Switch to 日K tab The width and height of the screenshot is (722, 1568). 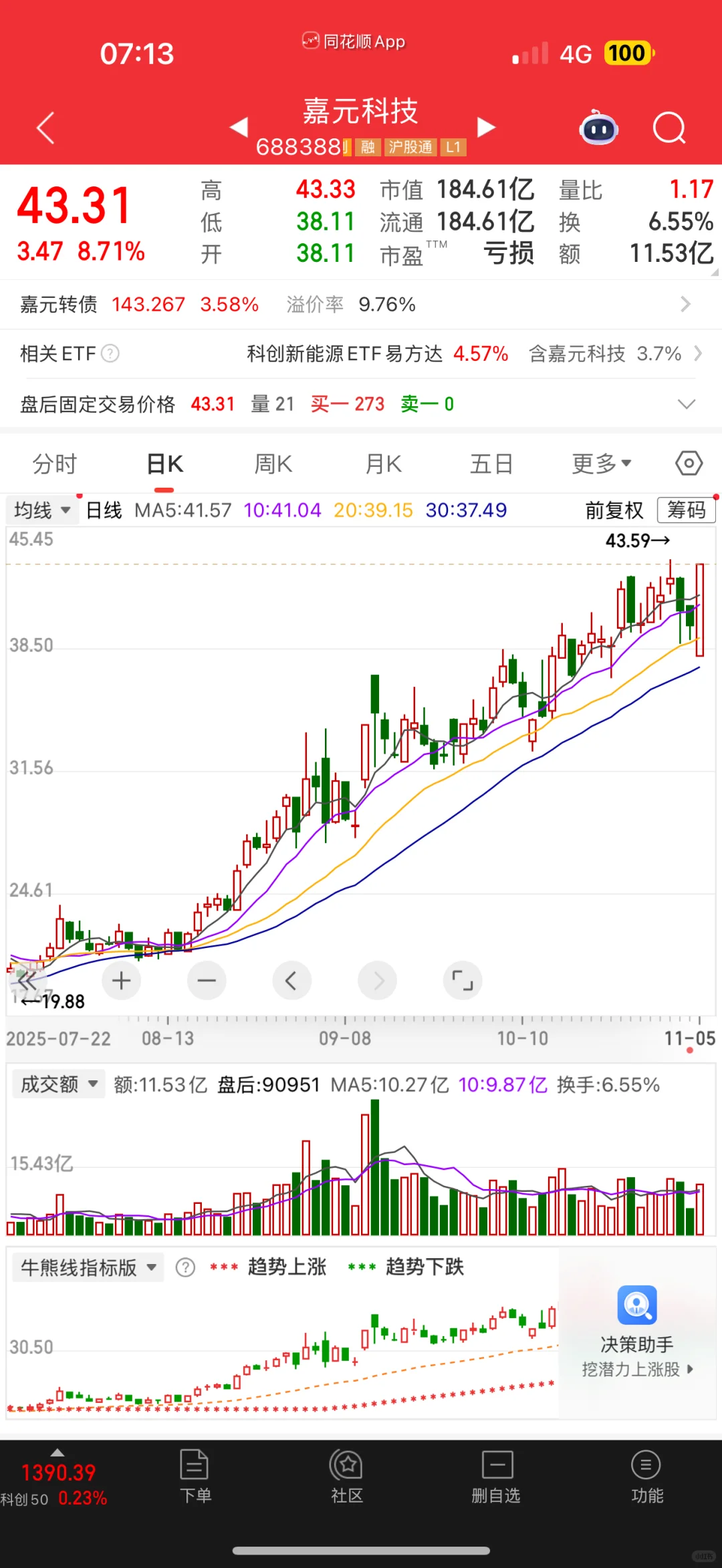pyautogui.click(x=164, y=463)
